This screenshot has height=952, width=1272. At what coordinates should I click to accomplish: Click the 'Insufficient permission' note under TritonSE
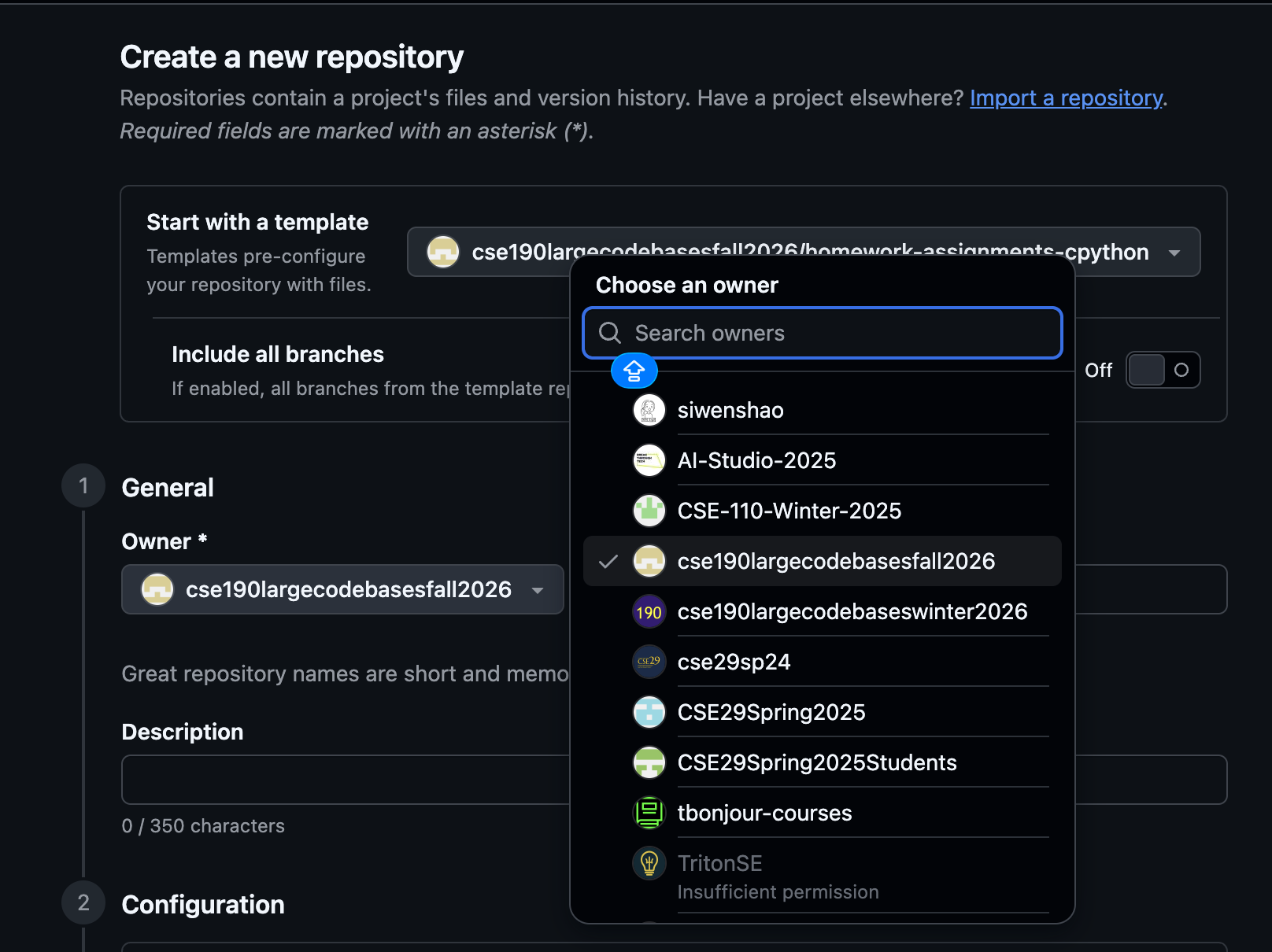click(x=778, y=892)
